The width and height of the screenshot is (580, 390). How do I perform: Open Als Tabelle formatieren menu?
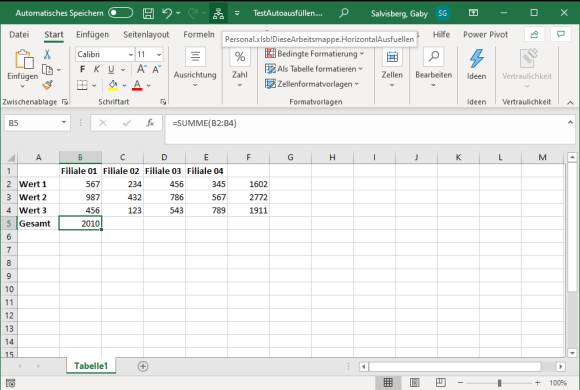pos(314,69)
